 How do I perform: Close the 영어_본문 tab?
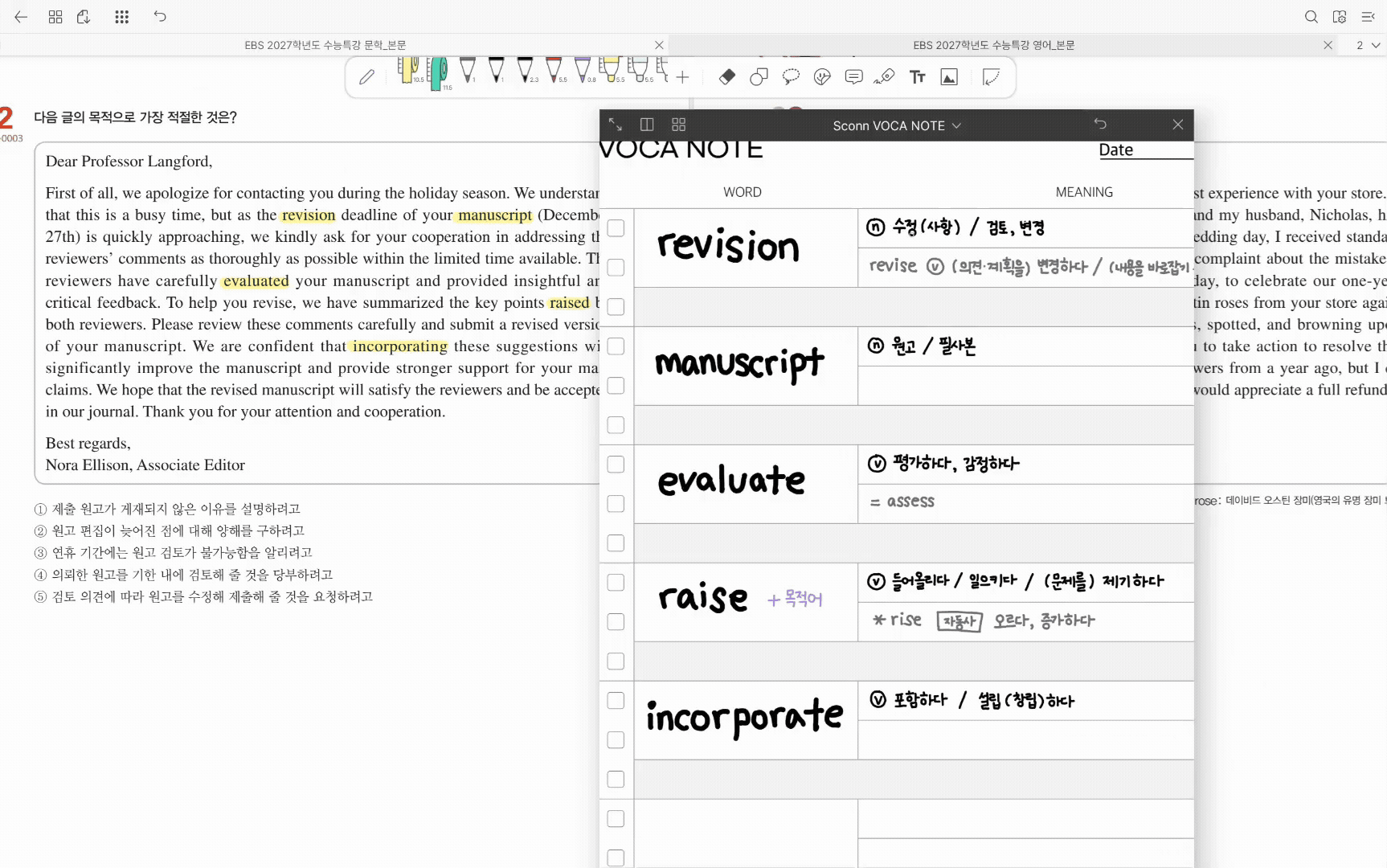pos(1328,45)
